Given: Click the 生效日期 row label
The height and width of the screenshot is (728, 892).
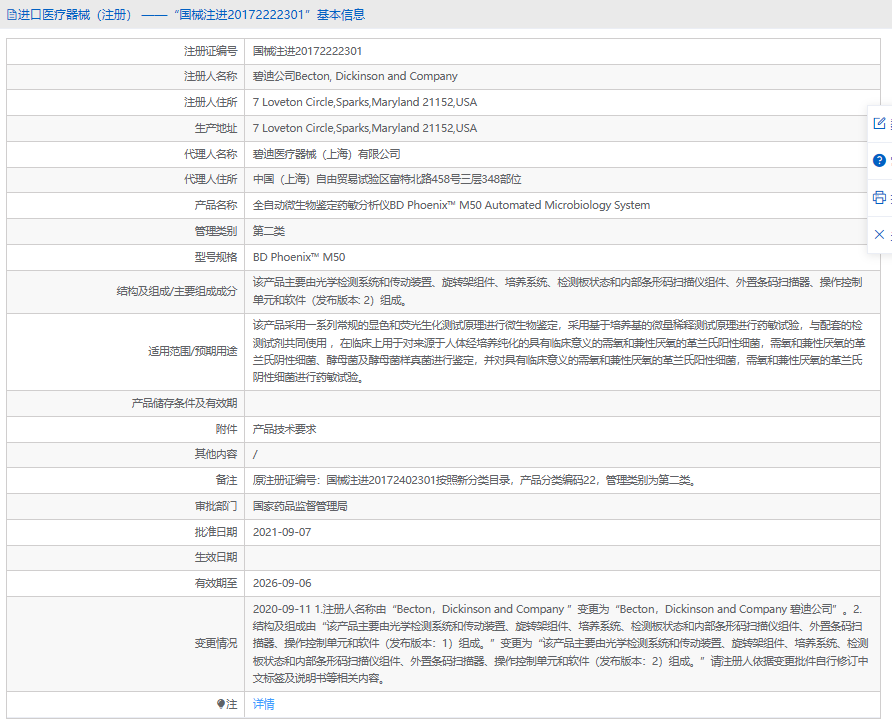Looking at the screenshot, I should click(216, 557).
